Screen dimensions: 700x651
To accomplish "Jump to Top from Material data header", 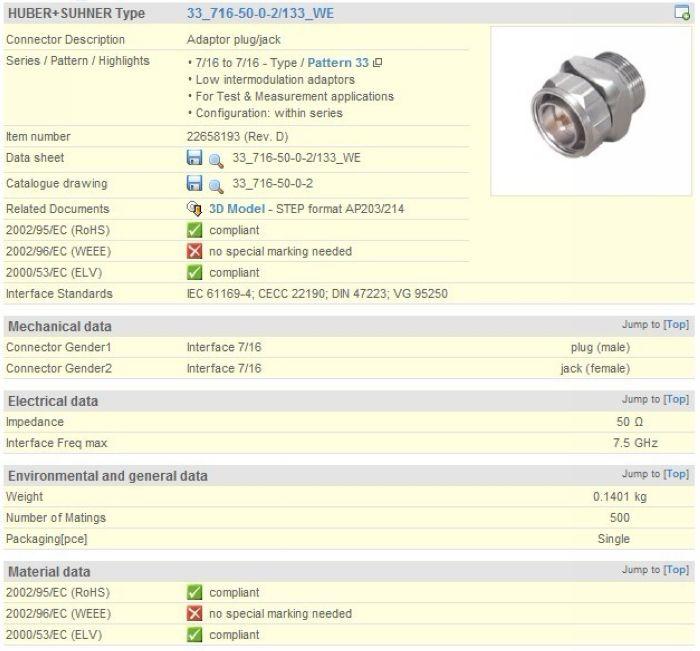I will [x=676, y=569].
